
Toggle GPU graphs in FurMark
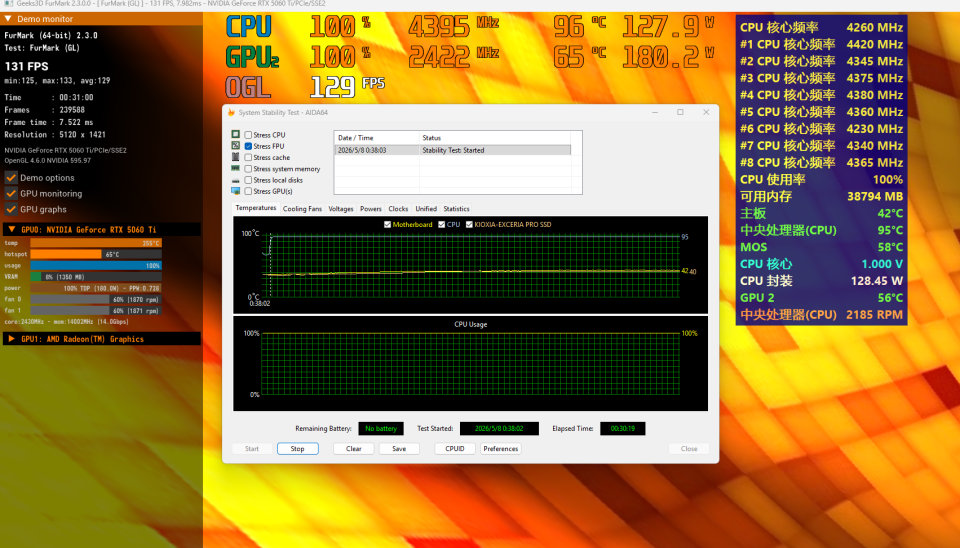pyautogui.click(x=11, y=209)
